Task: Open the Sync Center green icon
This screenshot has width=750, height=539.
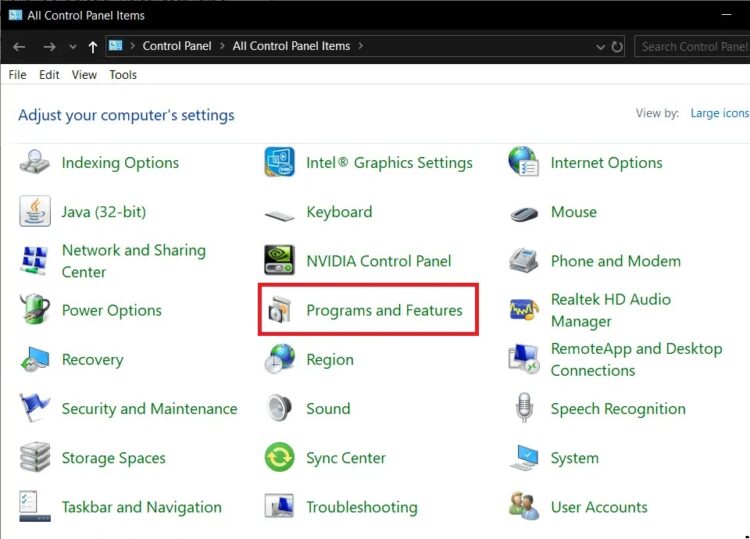Action: pos(279,458)
